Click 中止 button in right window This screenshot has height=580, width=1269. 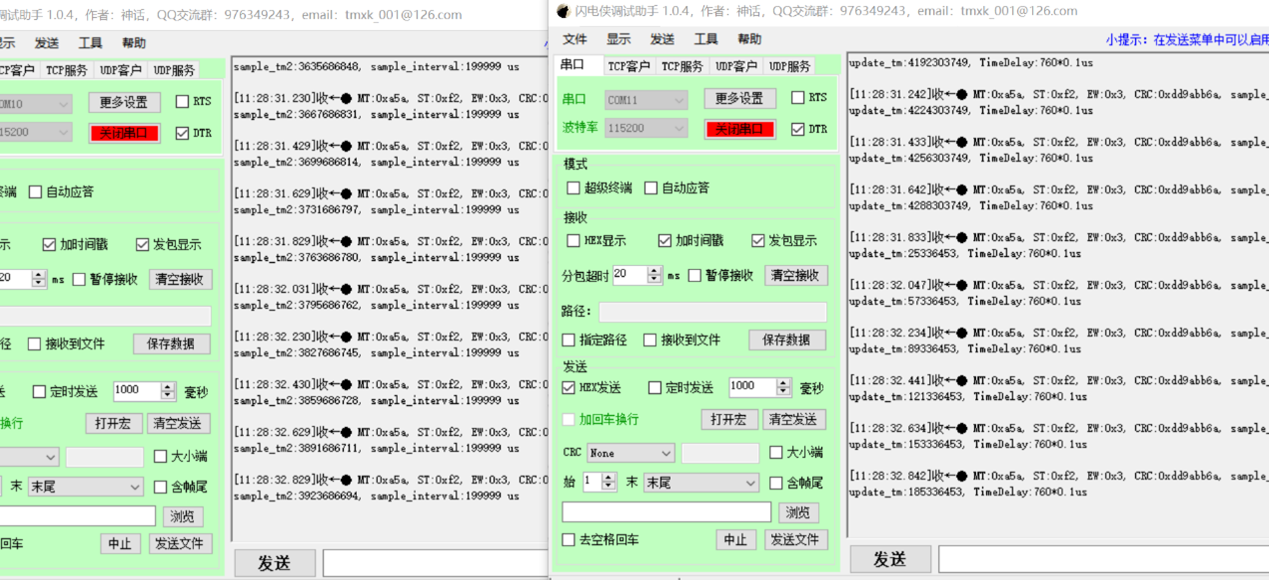736,540
